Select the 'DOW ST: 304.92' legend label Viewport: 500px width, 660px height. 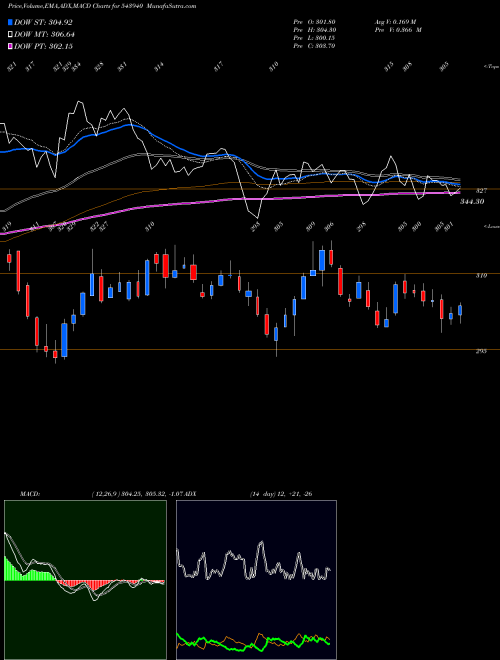click(43, 23)
